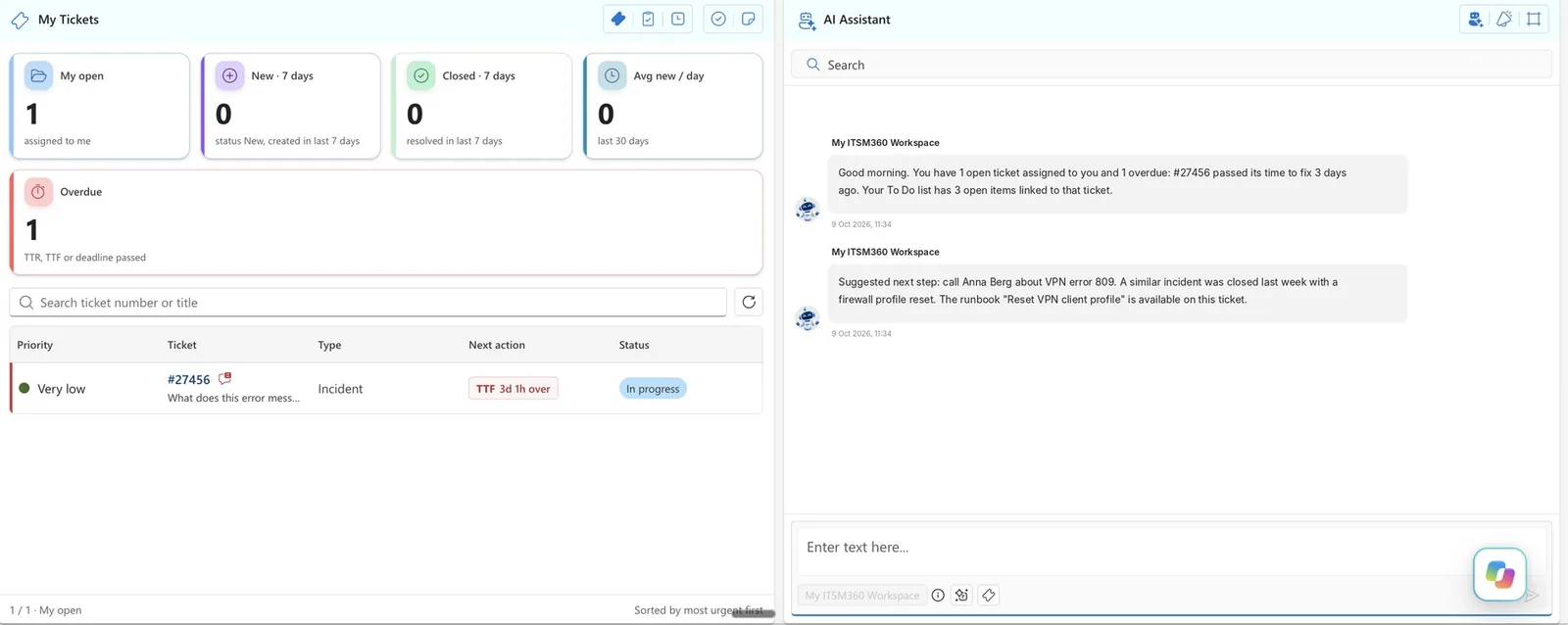Click the TTF 3d 1h over badge
The image size is (1568, 625).
(513, 389)
